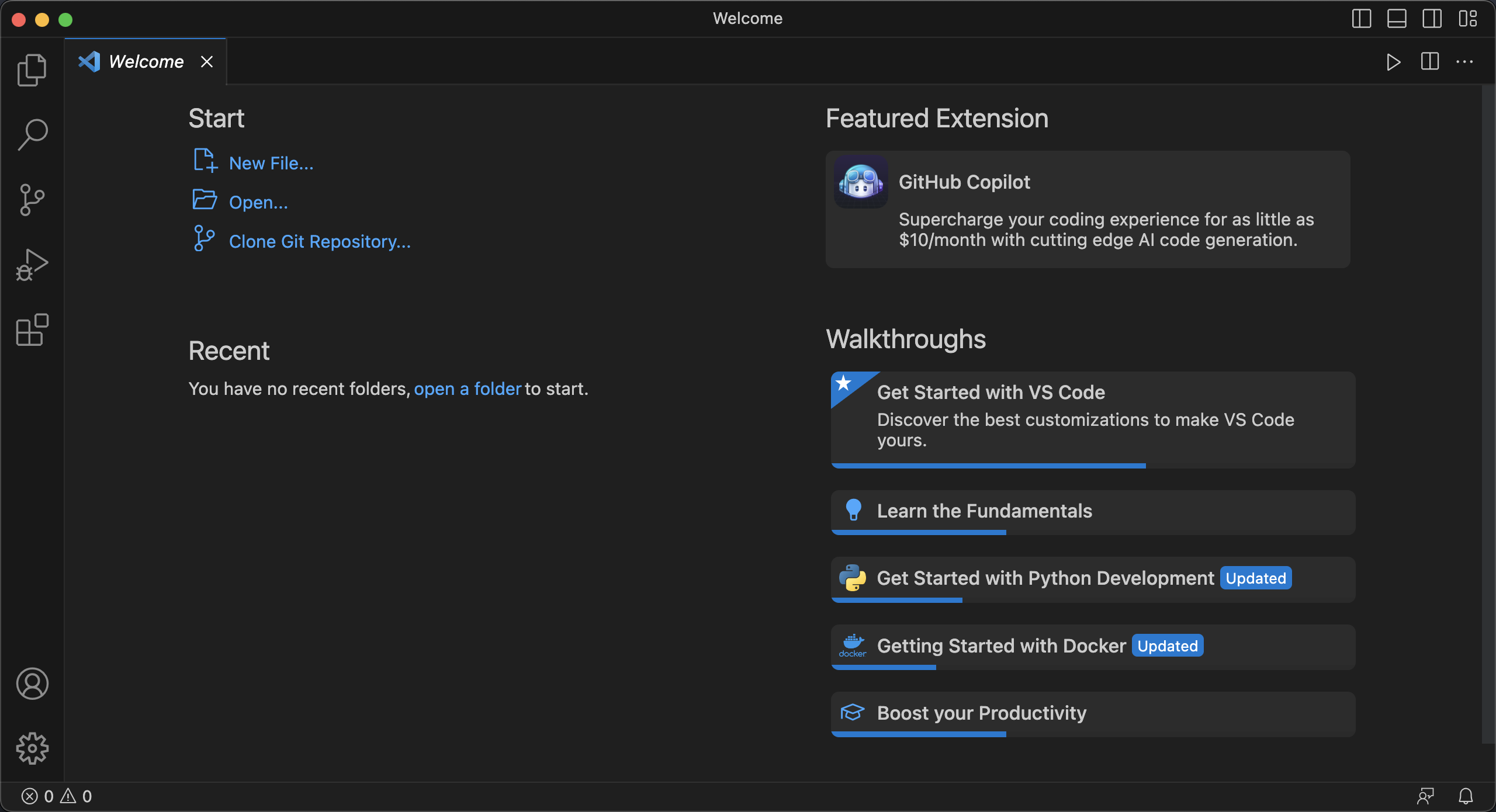Screen dimensions: 1496x812
Task: Open the More Actions ellipsis menu
Action: click(1464, 62)
